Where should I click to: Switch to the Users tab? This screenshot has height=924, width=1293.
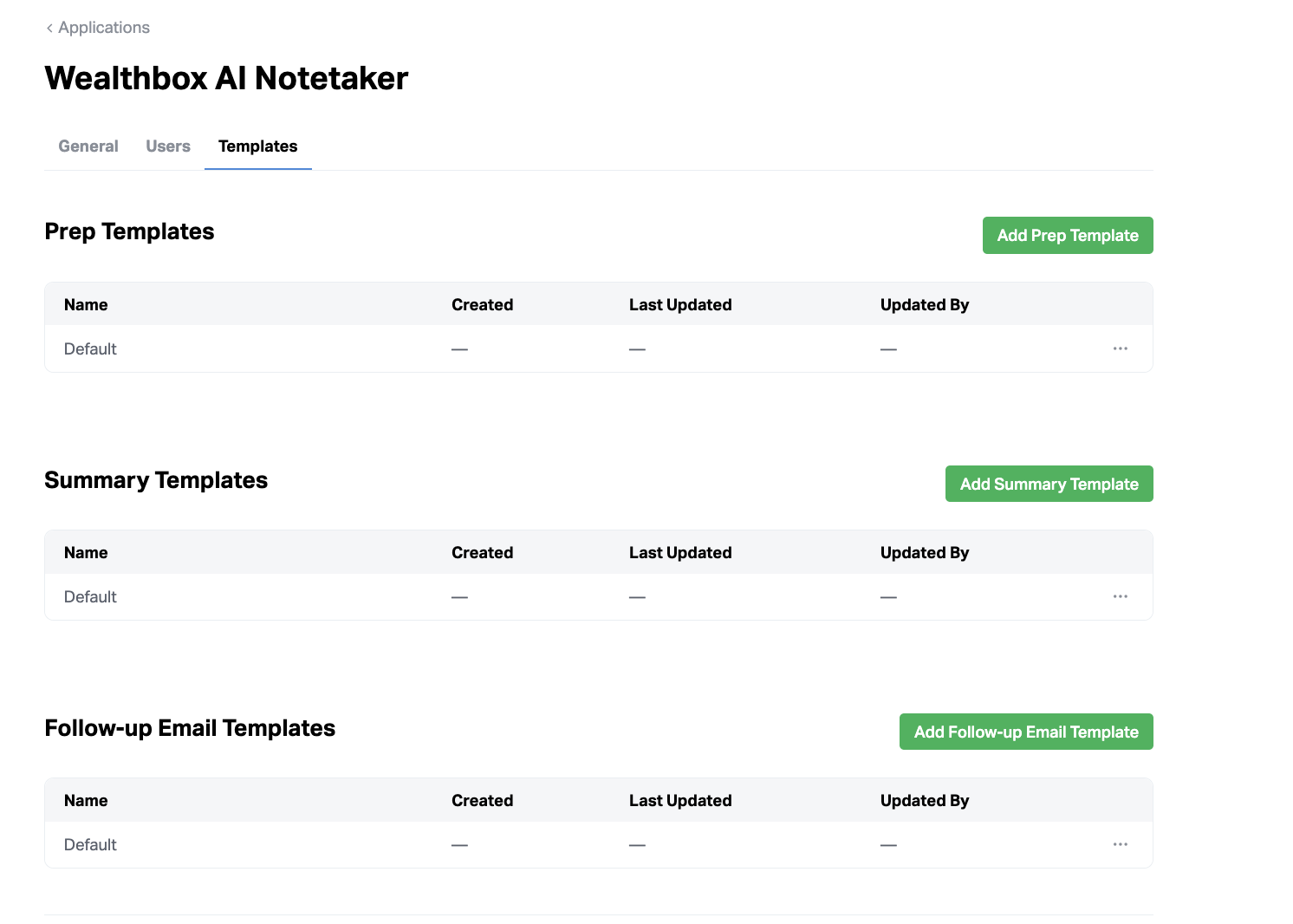pyautogui.click(x=167, y=146)
